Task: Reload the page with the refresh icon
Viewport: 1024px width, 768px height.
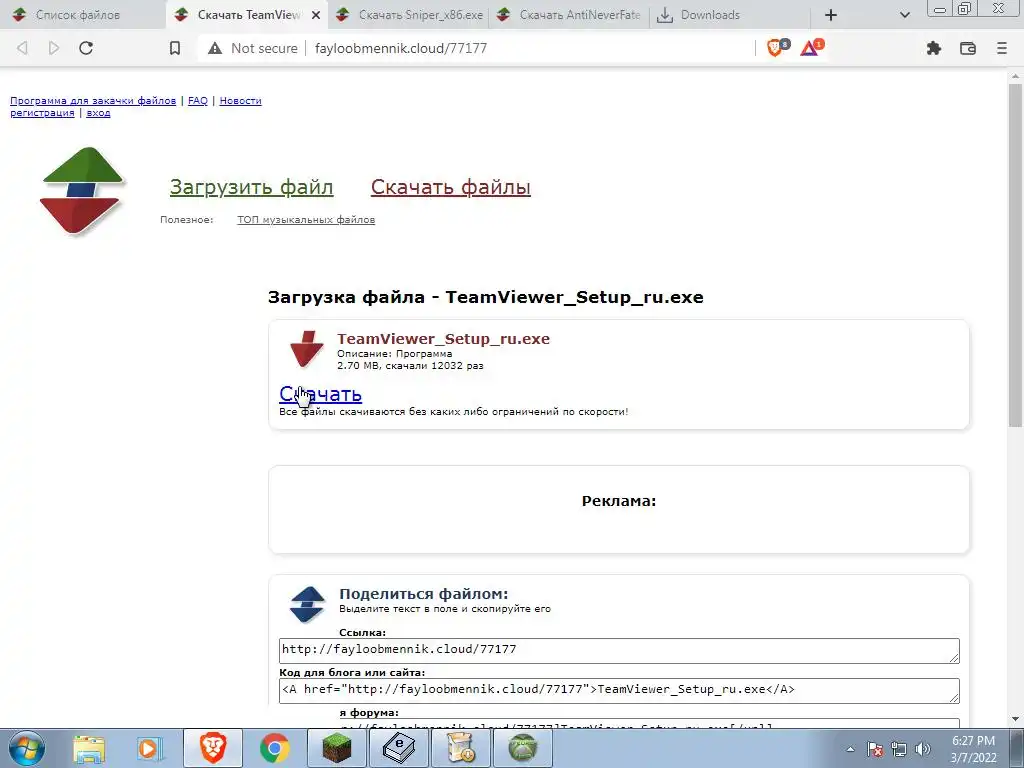Action: (86, 48)
